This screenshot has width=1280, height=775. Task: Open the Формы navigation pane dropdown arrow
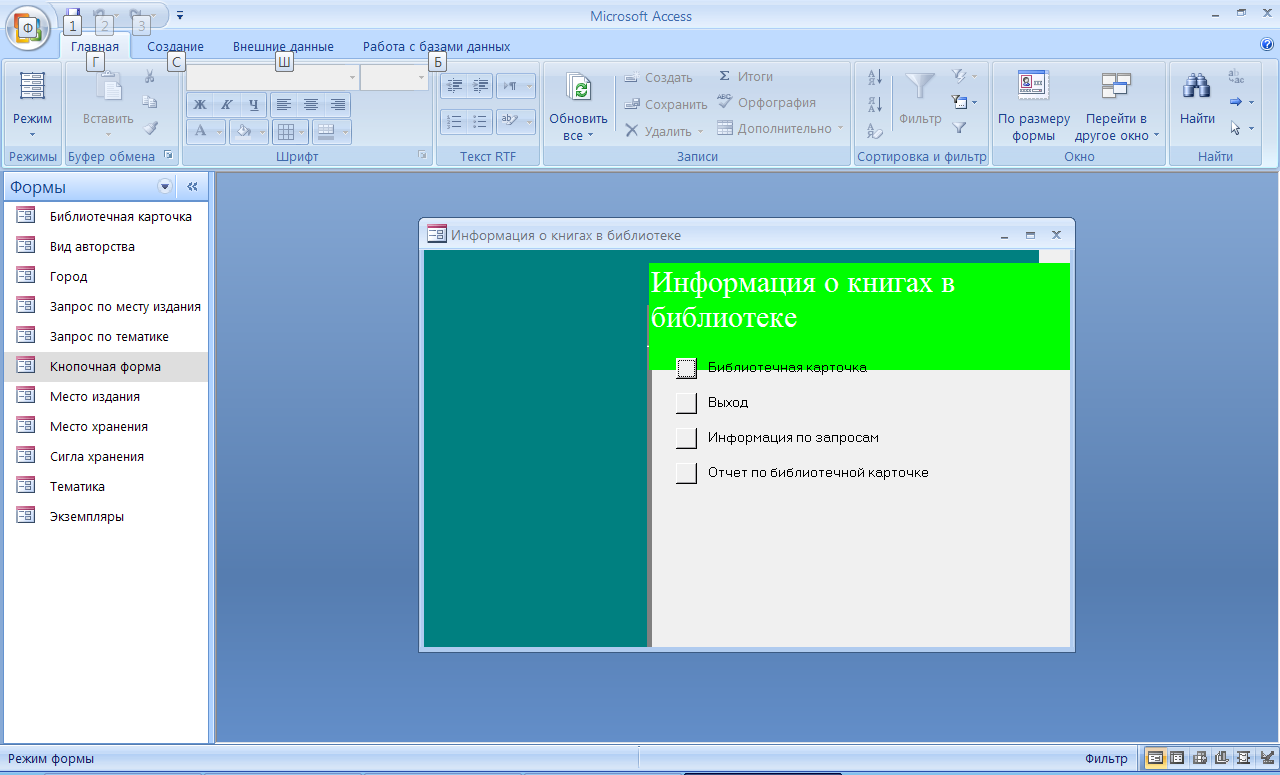click(165, 187)
